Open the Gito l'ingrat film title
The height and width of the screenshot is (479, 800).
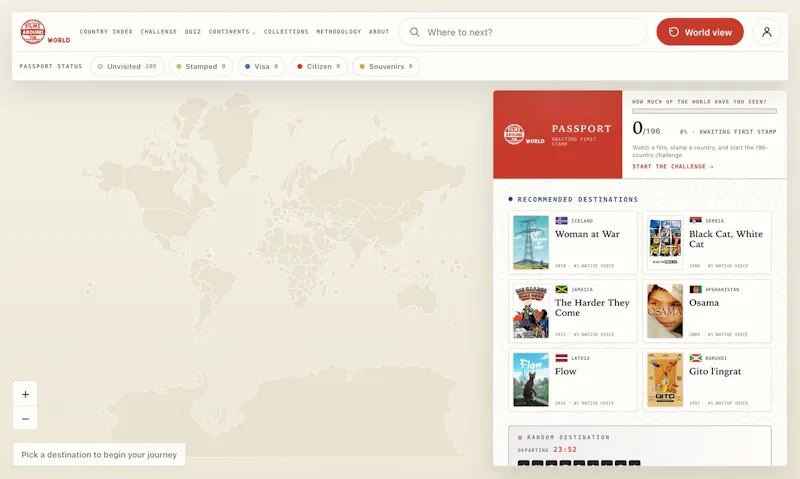715,371
